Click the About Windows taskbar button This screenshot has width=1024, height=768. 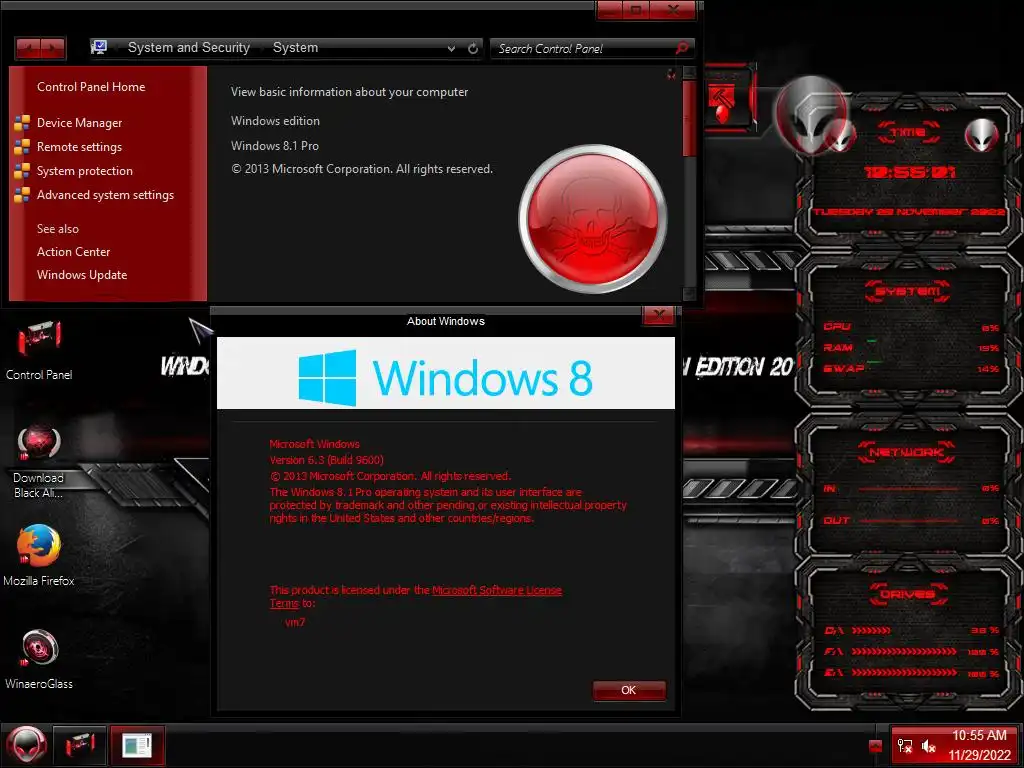click(137, 745)
